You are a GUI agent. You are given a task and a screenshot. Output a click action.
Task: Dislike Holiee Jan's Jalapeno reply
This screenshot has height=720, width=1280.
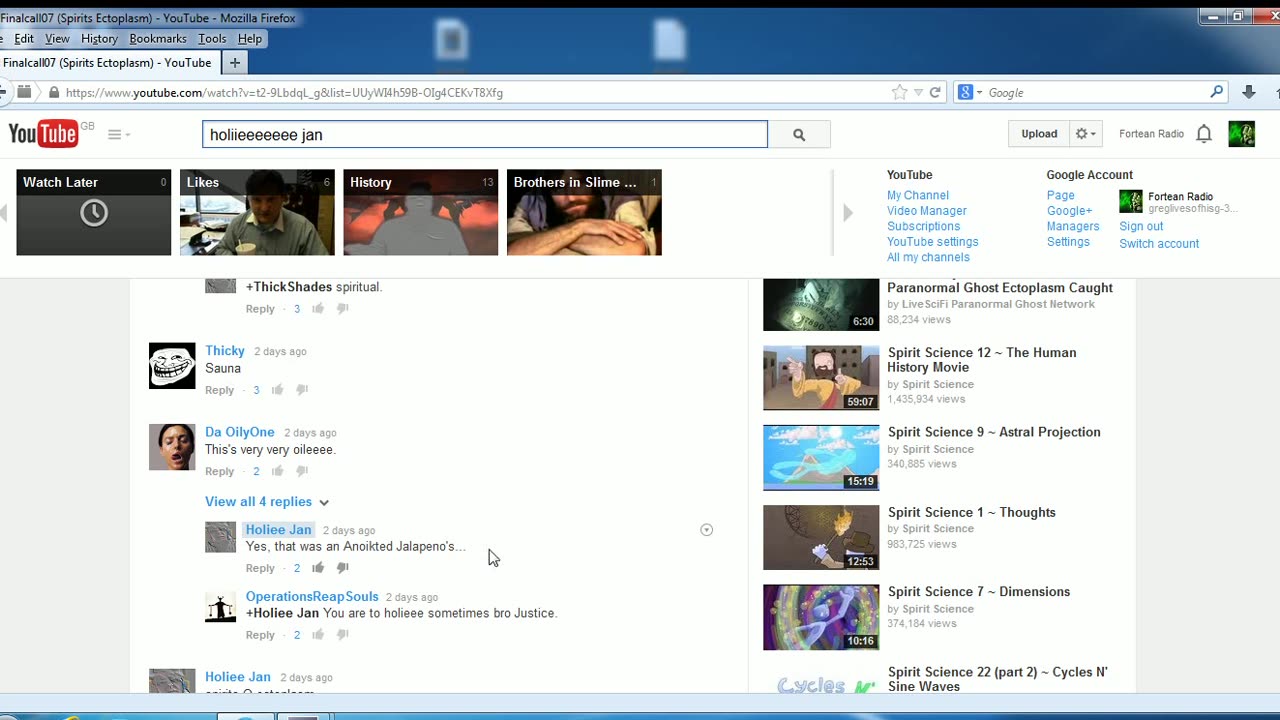pos(342,568)
